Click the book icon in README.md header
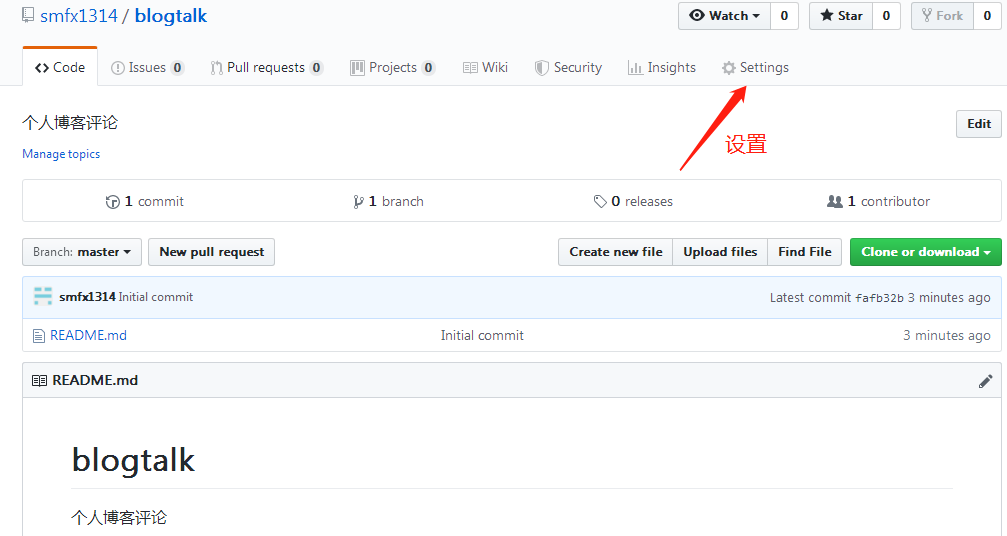The image size is (1007, 536). [39, 381]
